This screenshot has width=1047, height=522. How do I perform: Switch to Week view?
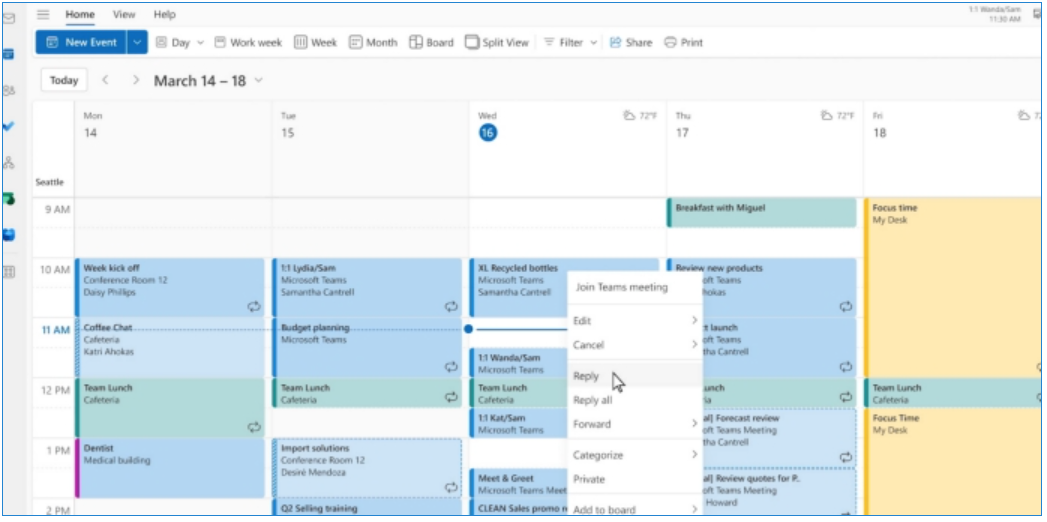[315, 43]
